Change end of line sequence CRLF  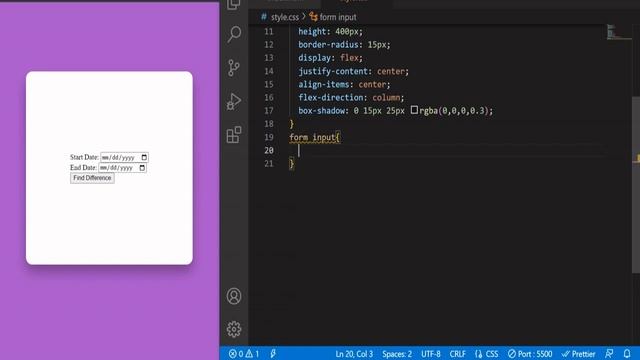pos(458,354)
